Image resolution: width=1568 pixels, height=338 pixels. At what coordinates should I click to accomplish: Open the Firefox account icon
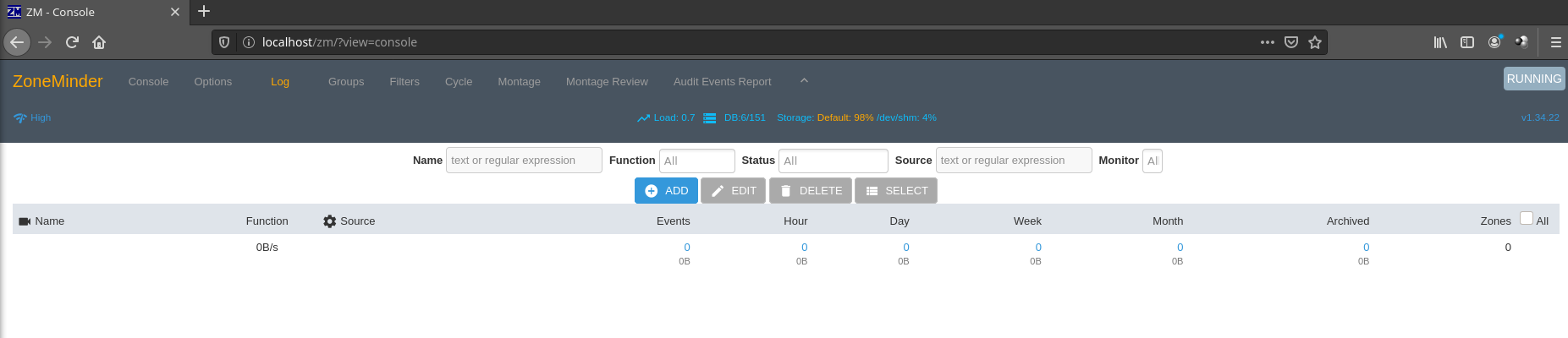1495,41
